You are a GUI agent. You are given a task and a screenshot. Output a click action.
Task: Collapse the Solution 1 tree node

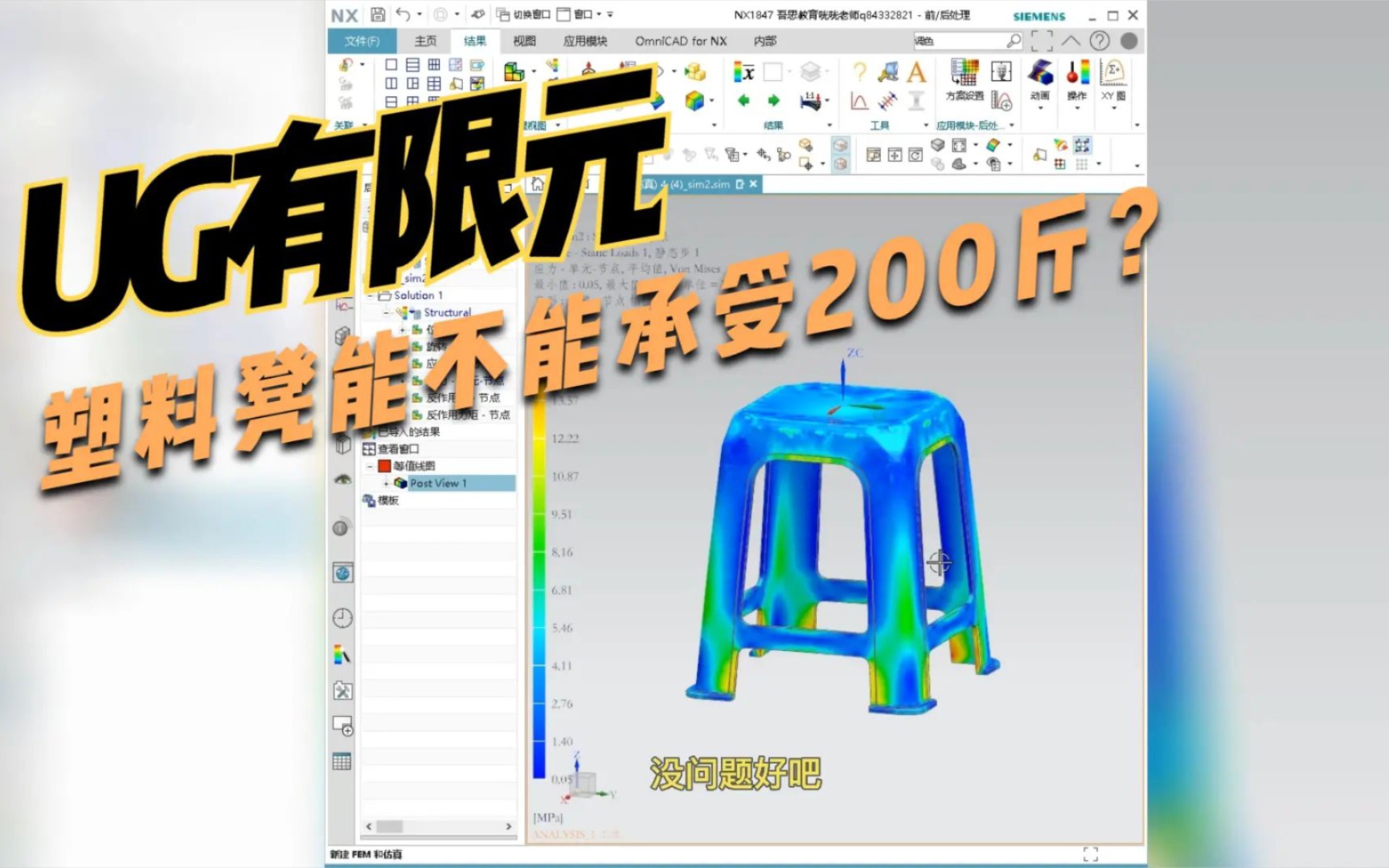click(x=371, y=296)
